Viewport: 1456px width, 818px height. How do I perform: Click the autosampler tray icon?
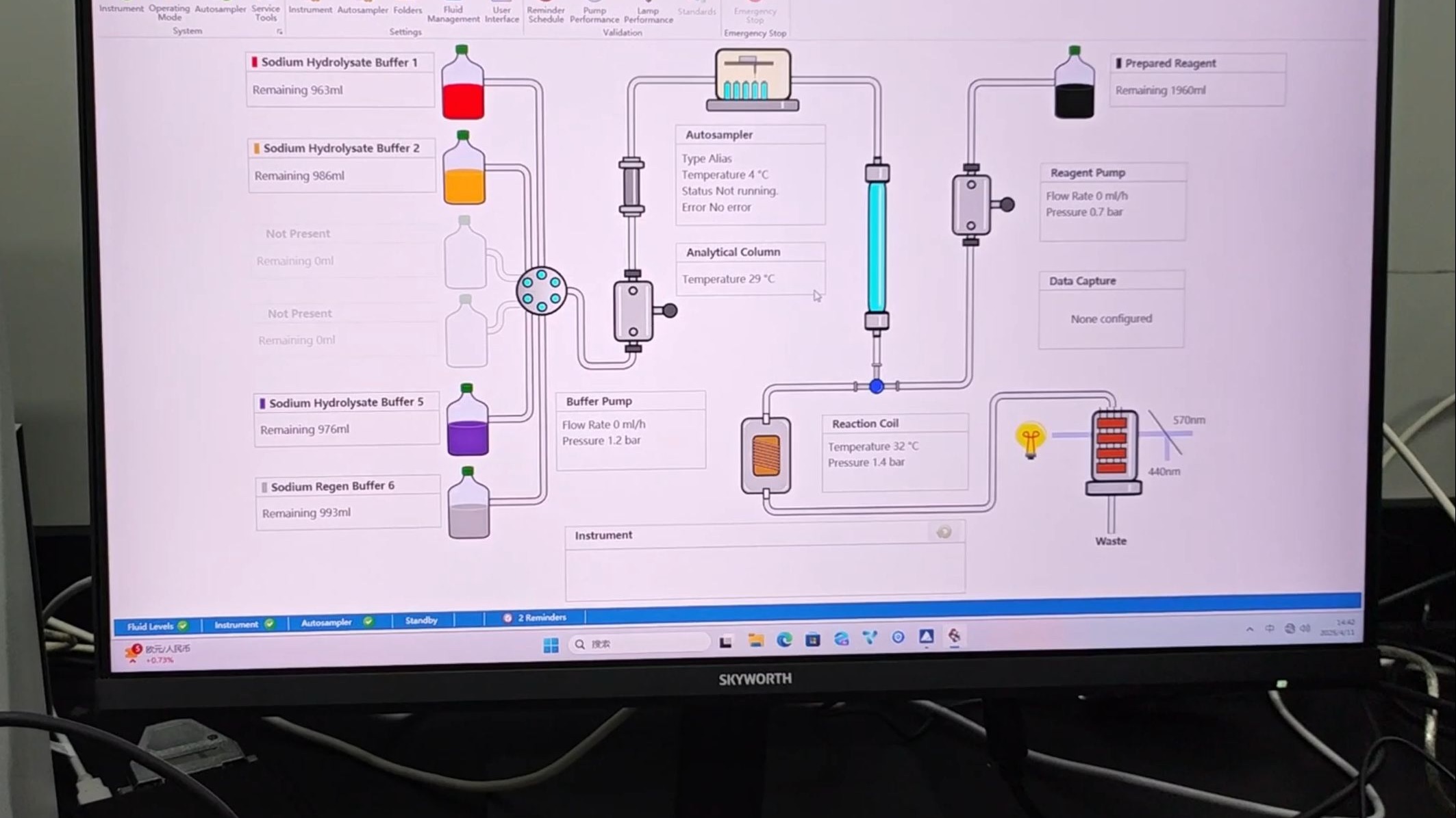(753, 79)
